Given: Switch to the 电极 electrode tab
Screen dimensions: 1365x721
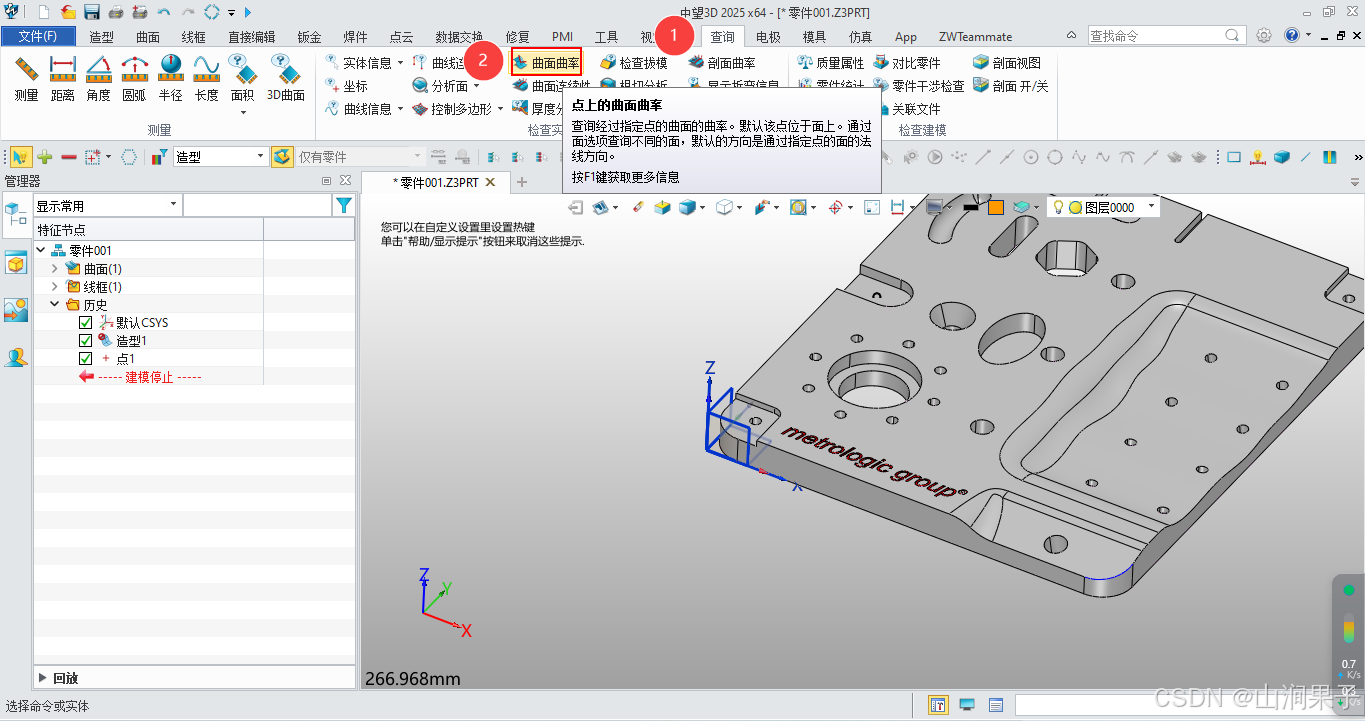Looking at the screenshot, I should [x=768, y=37].
